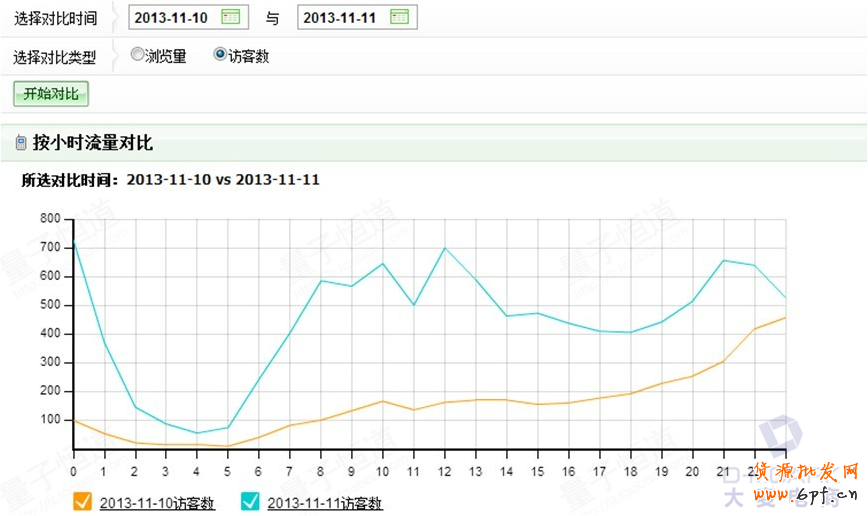Click the 2013-11-10访客数 legend label
The image size is (868, 516).
pyautogui.click(x=157, y=503)
